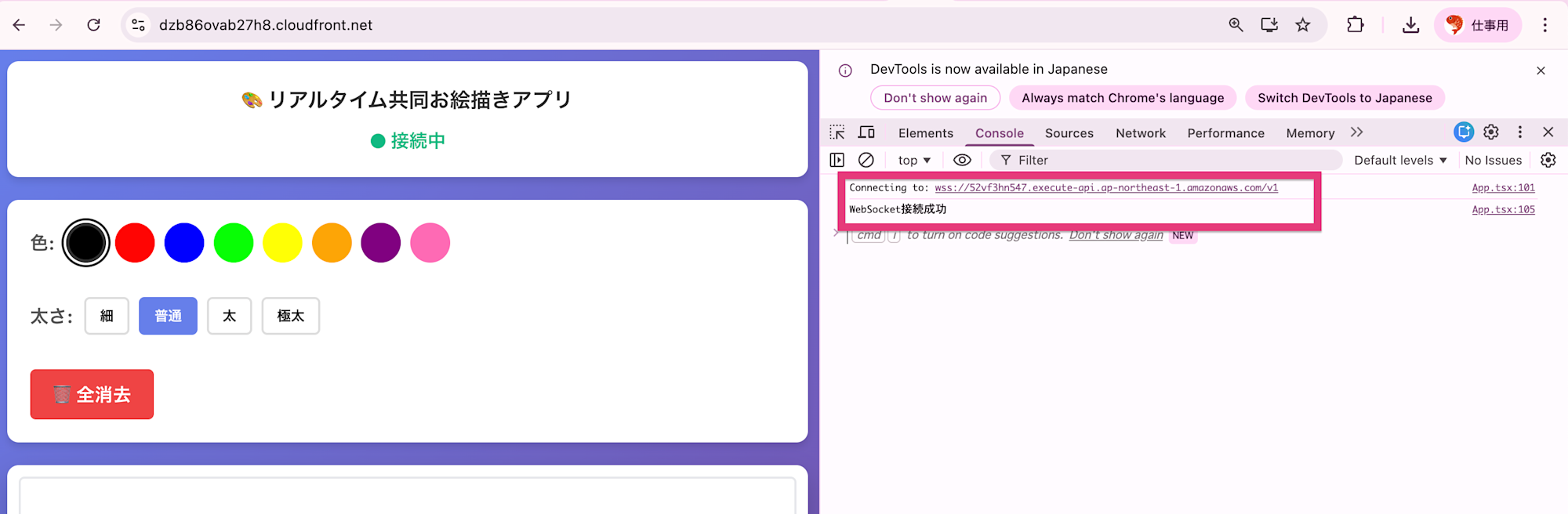This screenshot has height=514, width=1568.
Task: Dismiss the DevTools language banner
Action: click(x=1541, y=71)
